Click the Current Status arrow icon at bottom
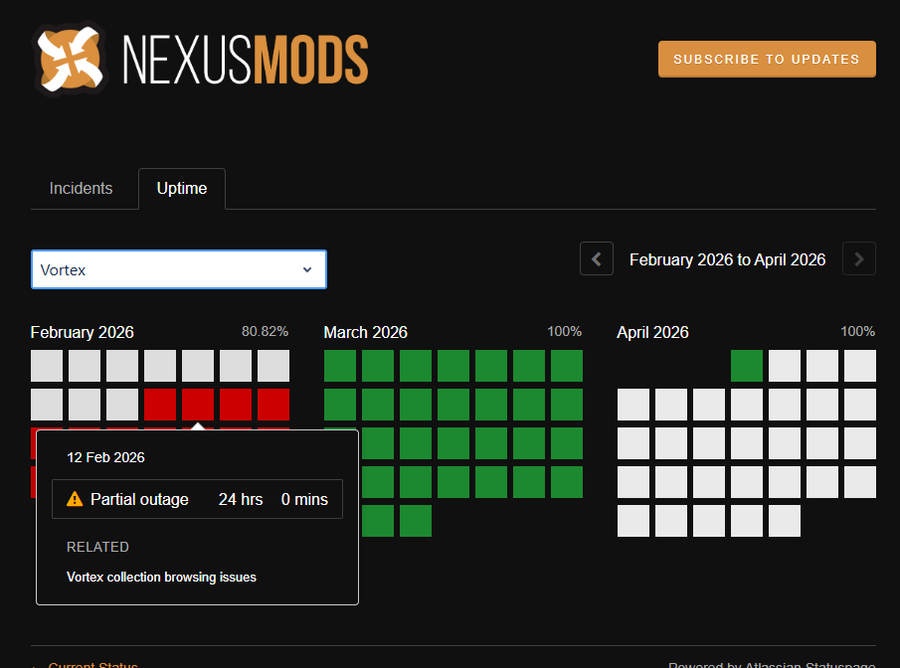 pyautogui.click(x=37, y=664)
